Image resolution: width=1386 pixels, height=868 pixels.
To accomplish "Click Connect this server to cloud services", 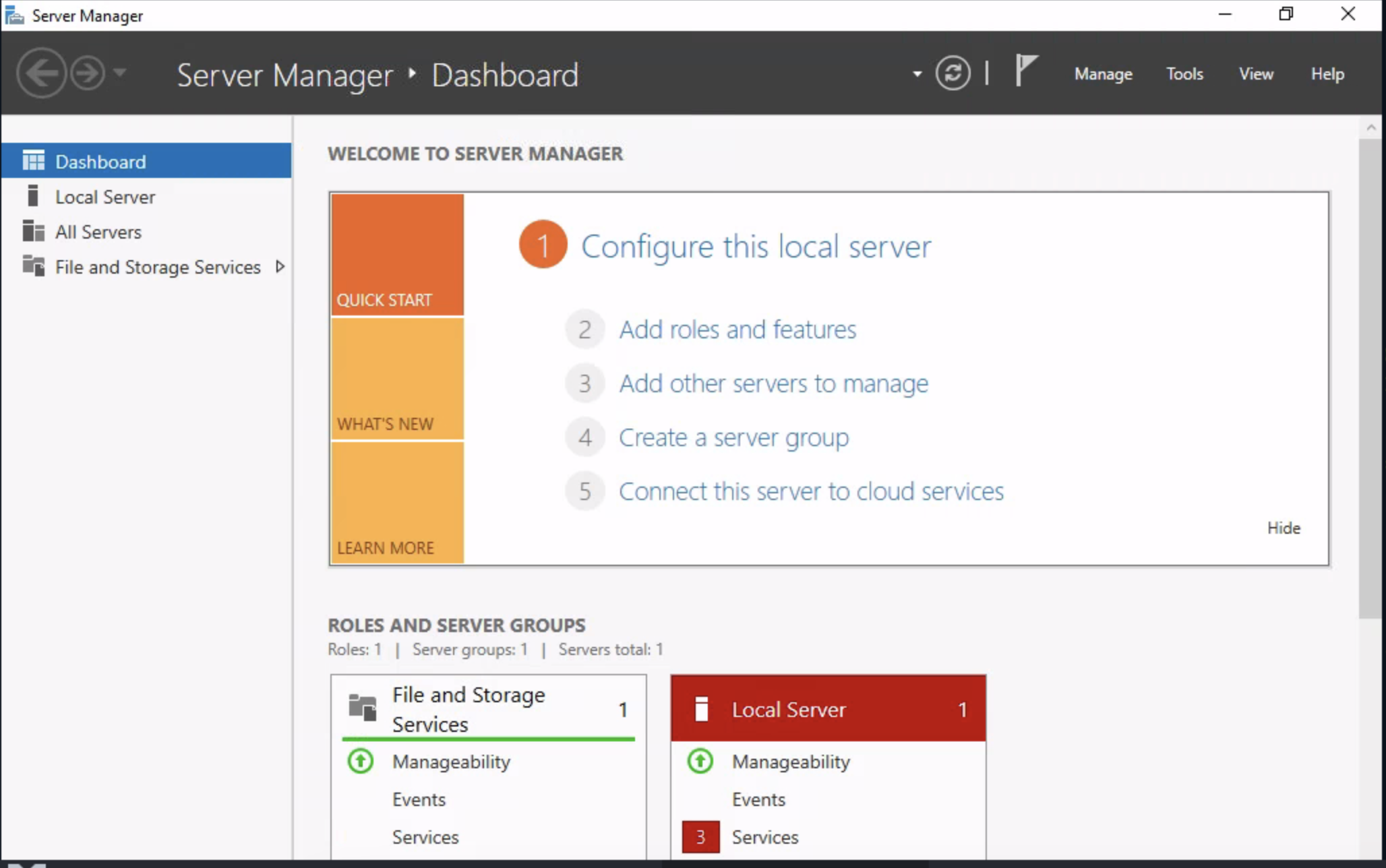I will tap(811, 491).
